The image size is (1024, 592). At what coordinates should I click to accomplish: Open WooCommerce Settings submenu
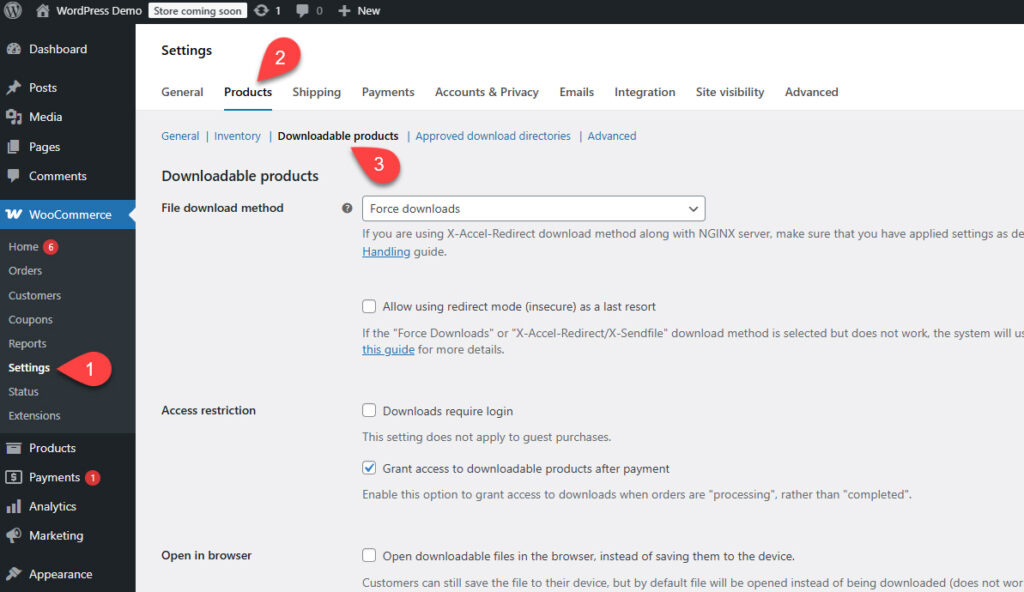point(29,368)
